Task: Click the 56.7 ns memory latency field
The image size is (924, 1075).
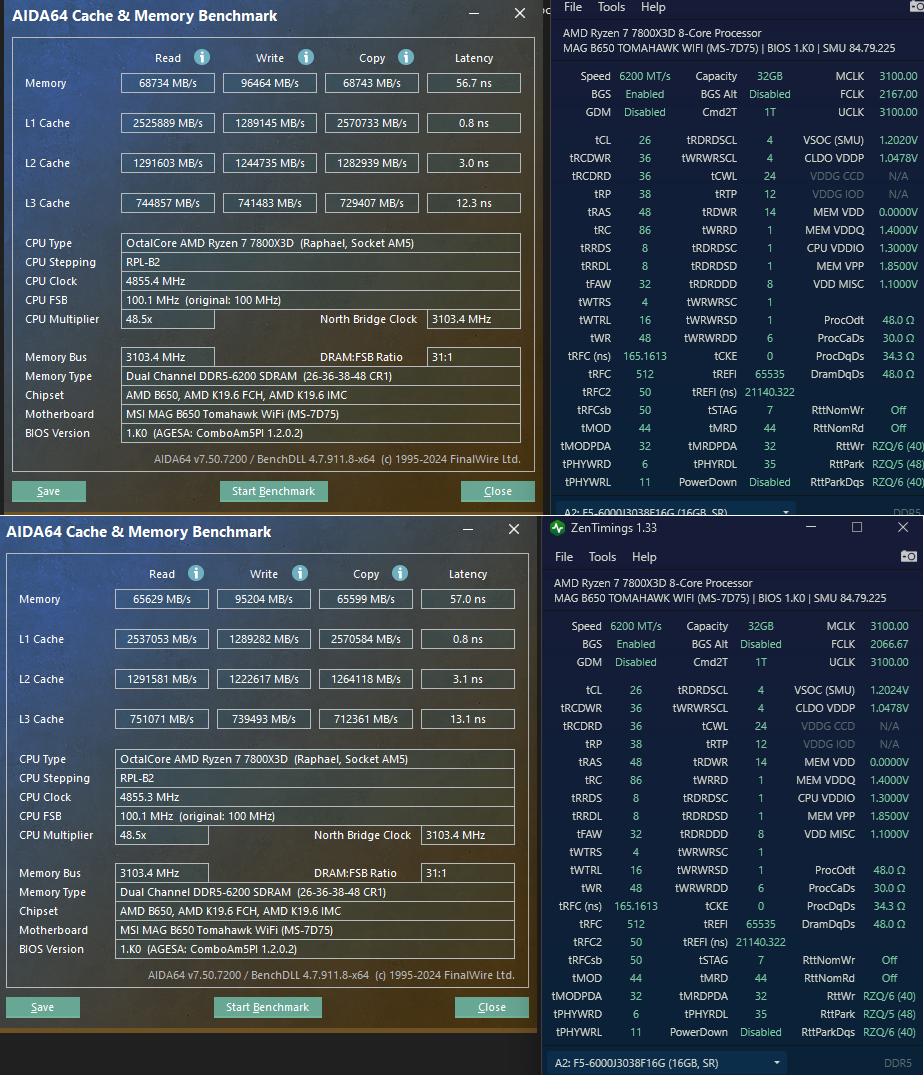Action: (x=474, y=83)
